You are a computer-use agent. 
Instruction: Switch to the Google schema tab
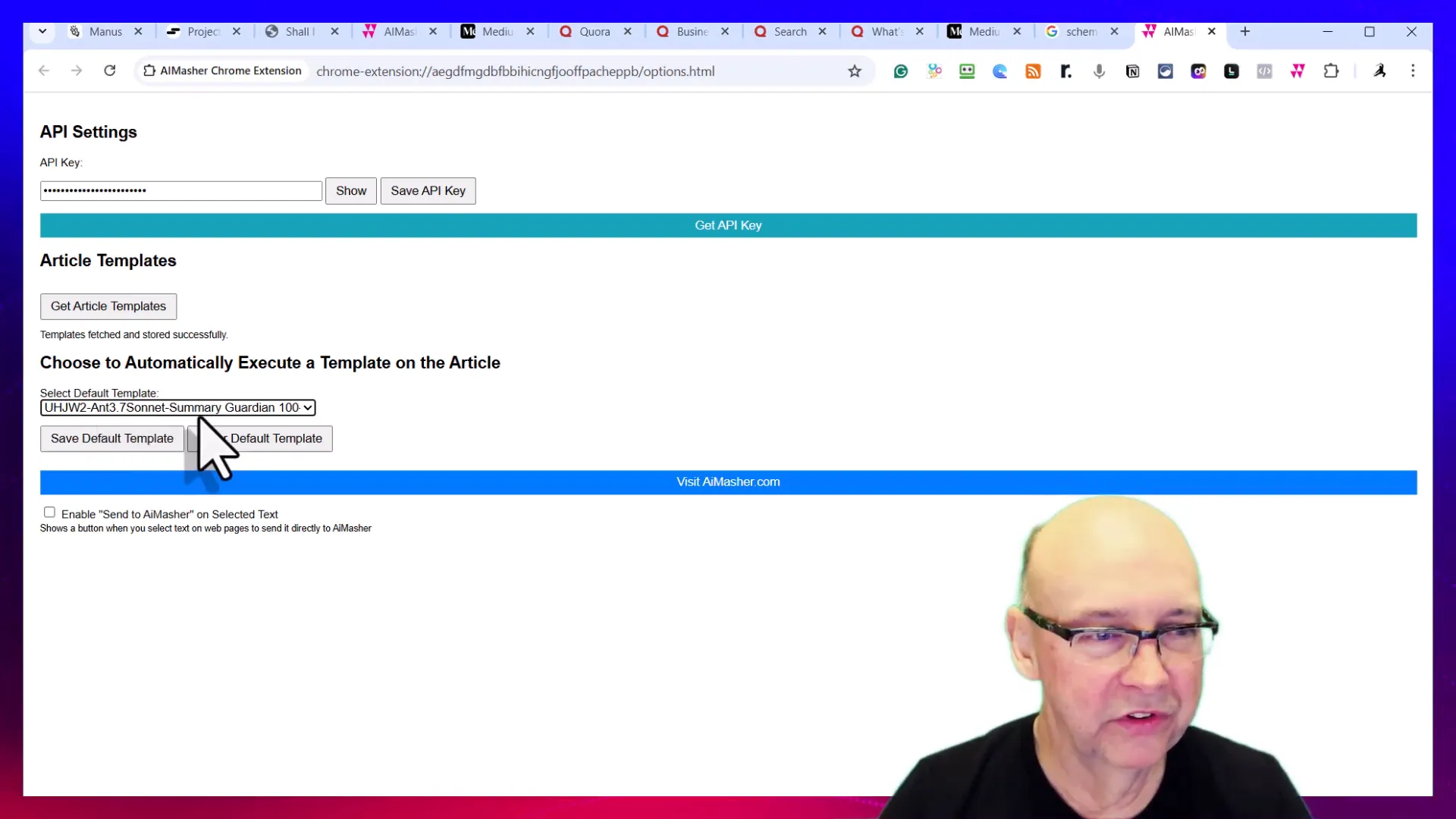[1081, 31]
